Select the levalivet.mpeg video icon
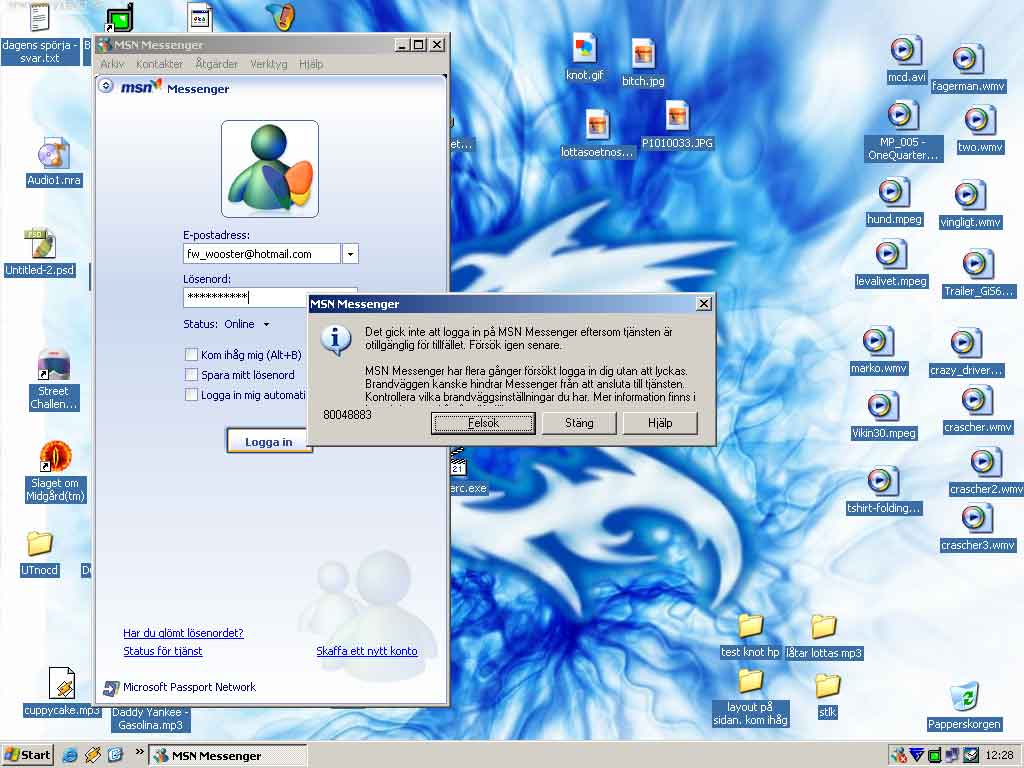1024x768 pixels. [891, 255]
